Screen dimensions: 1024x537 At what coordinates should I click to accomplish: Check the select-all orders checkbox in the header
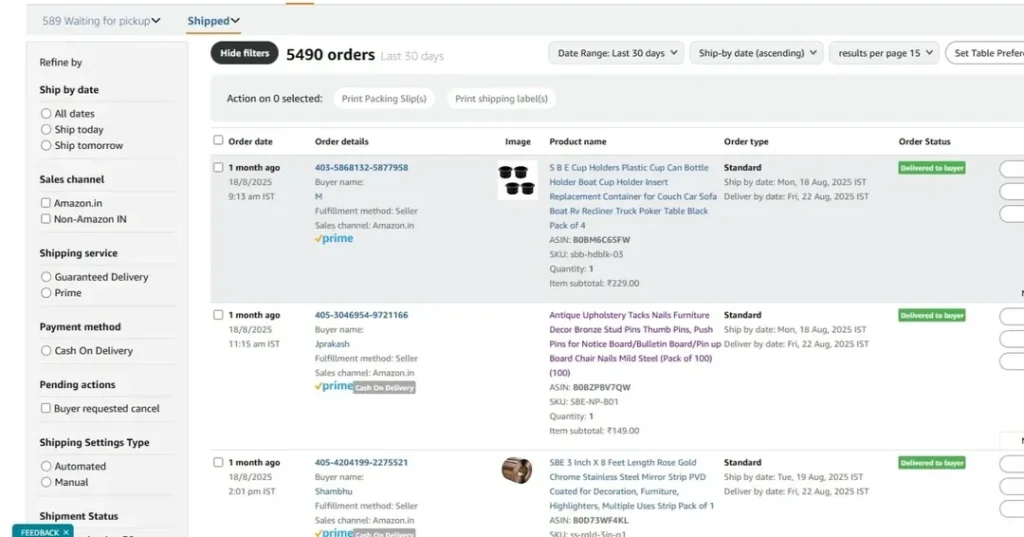(x=219, y=141)
